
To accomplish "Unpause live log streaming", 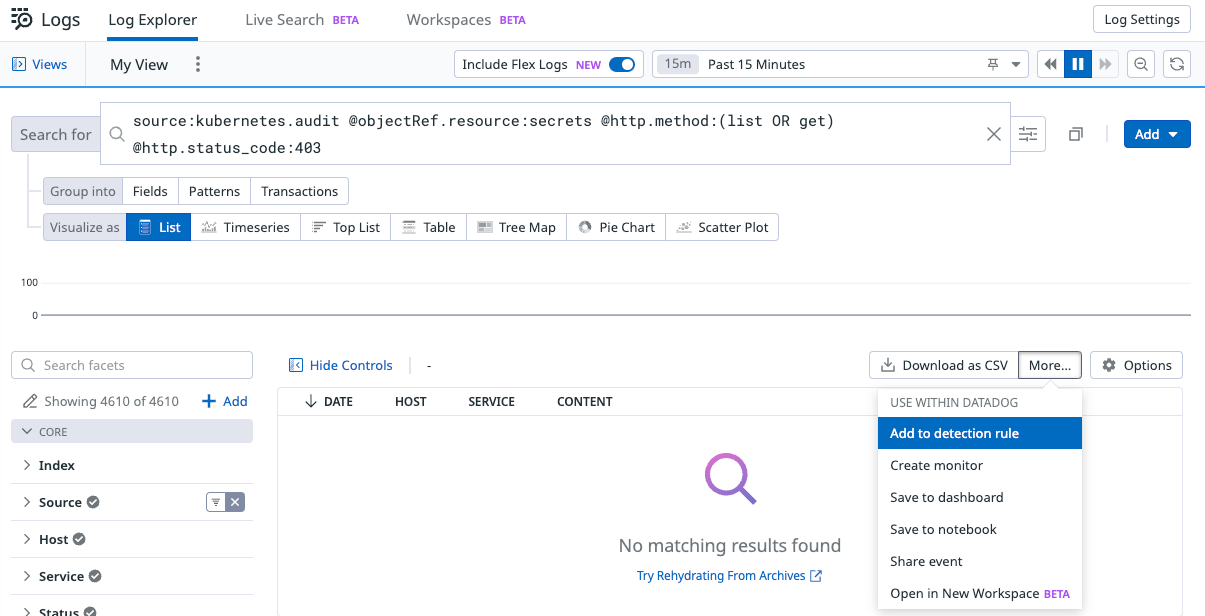I will [1077, 63].
